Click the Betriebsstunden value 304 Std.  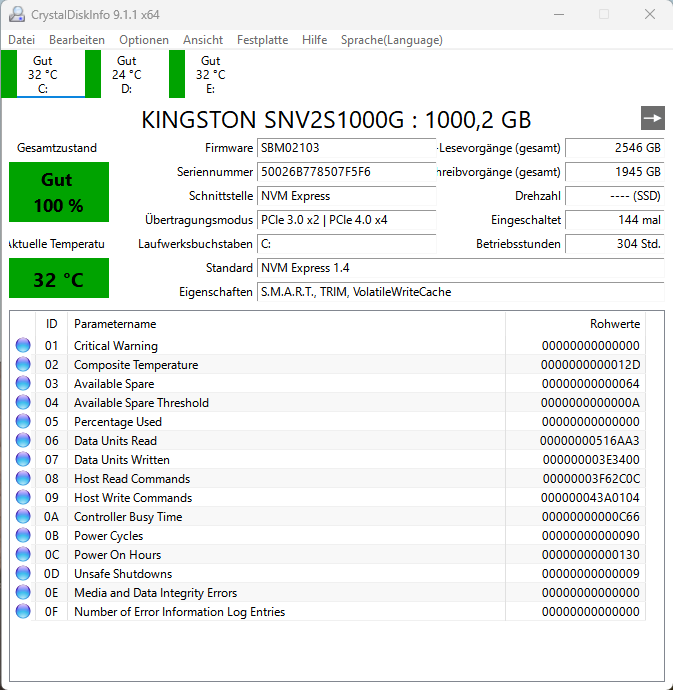[x=615, y=244]
